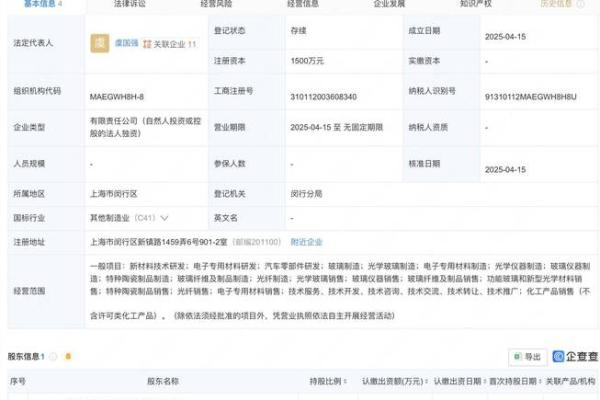Screen dimensions: 600x400
Task: Select the 所属地区 上海市闵行区 value
Action: 113,194
